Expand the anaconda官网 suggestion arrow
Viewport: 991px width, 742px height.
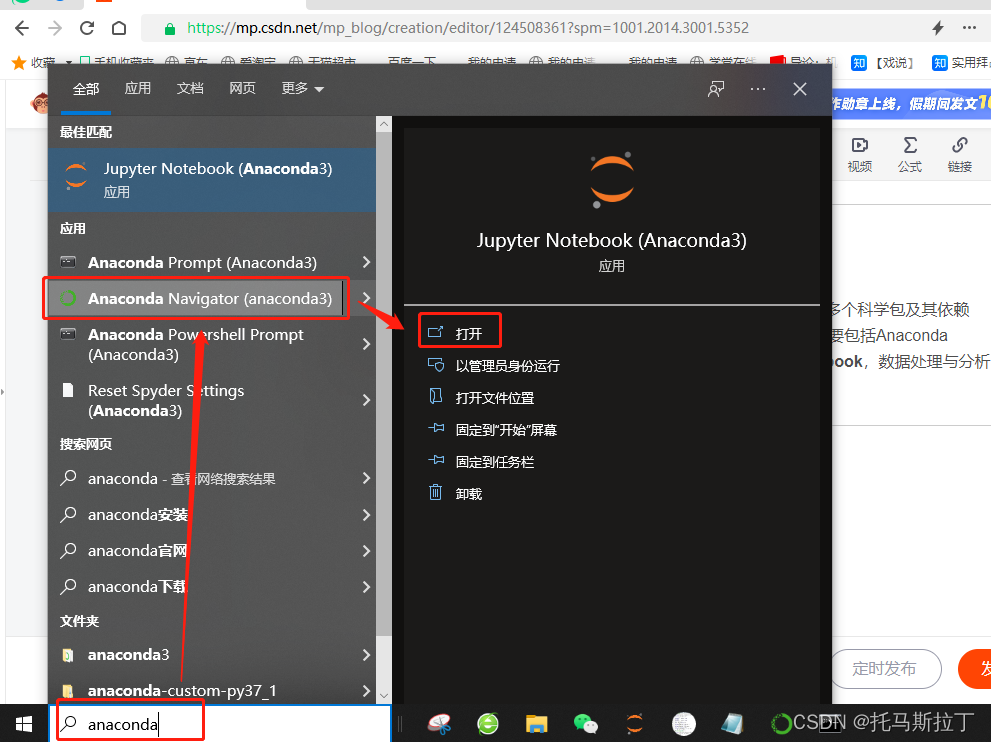(367, 551)
